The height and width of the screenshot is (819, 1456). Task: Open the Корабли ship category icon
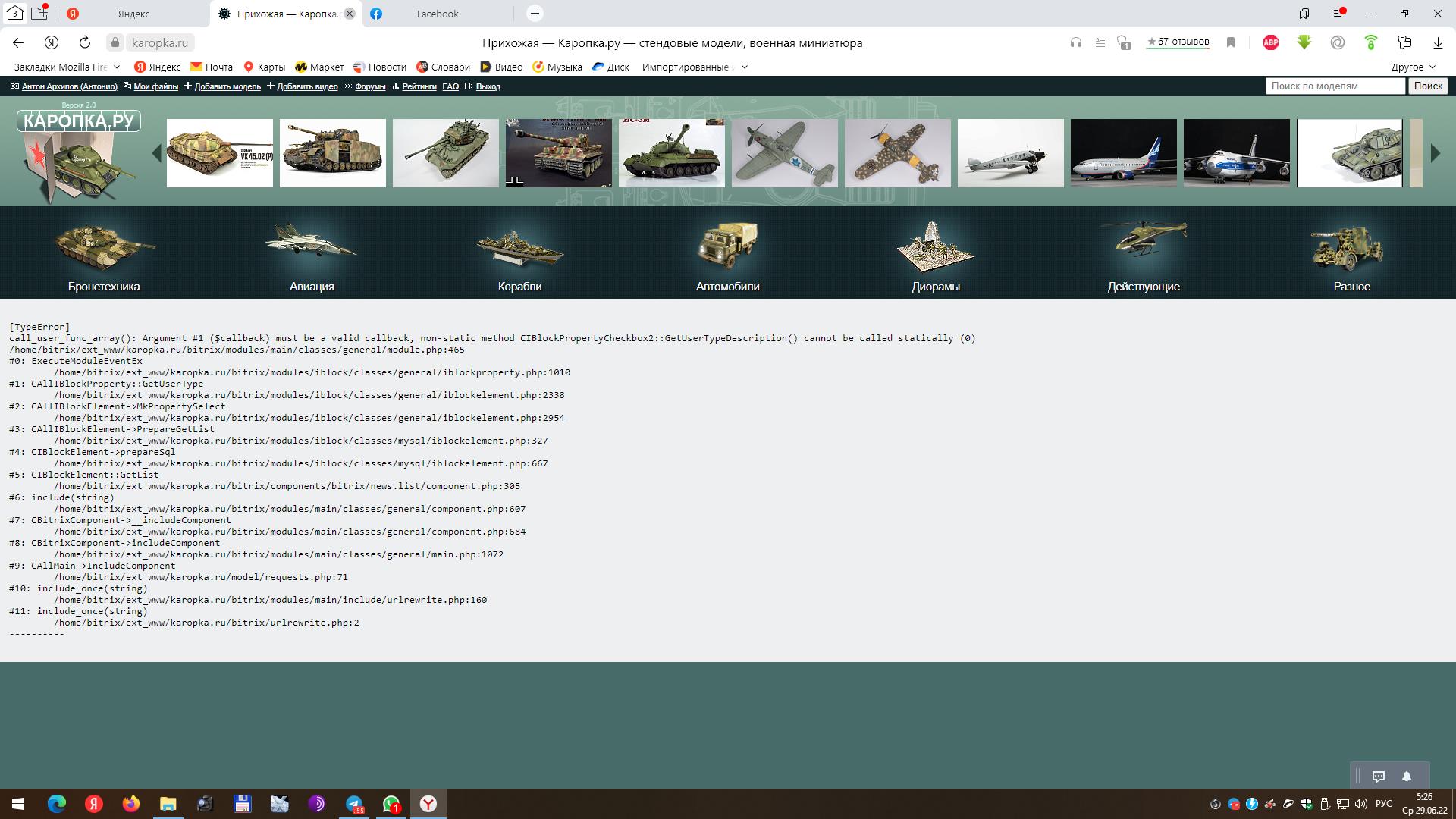tap(519, 247)
